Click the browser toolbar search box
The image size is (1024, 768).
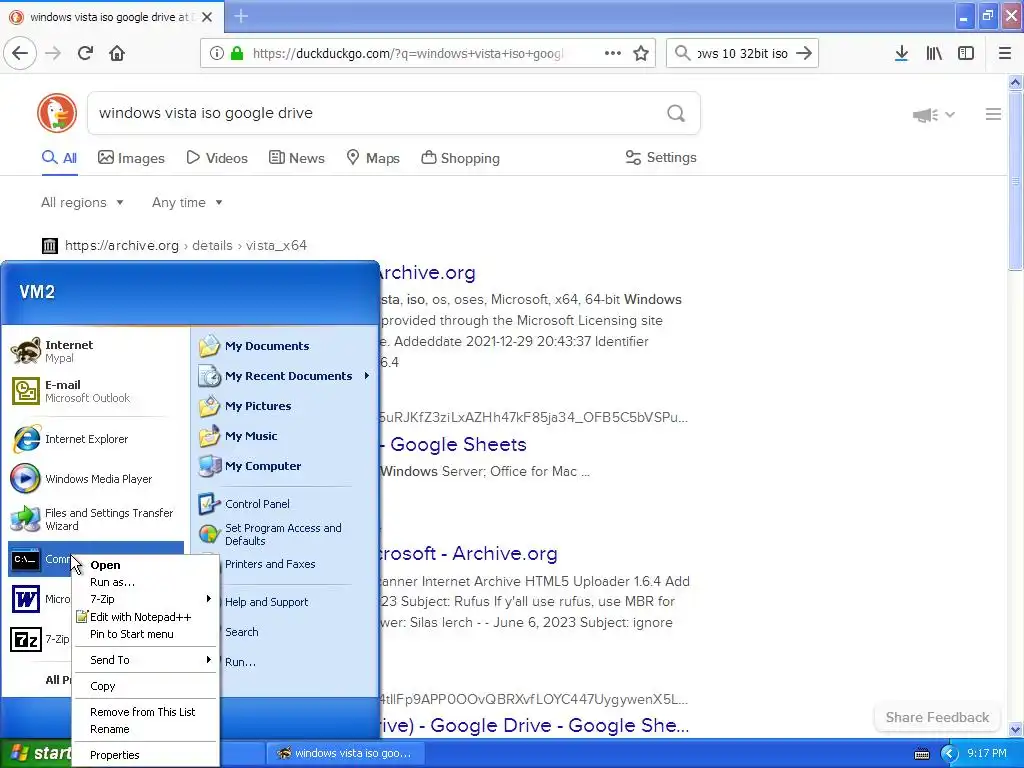coord(743,53)
